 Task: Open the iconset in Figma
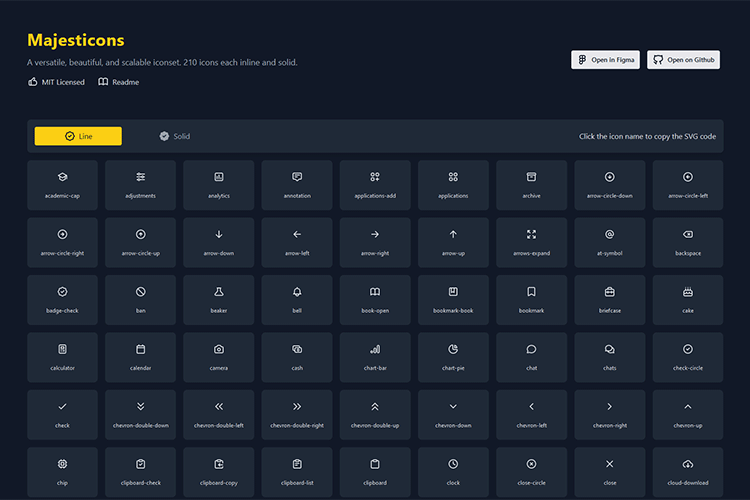605,60
